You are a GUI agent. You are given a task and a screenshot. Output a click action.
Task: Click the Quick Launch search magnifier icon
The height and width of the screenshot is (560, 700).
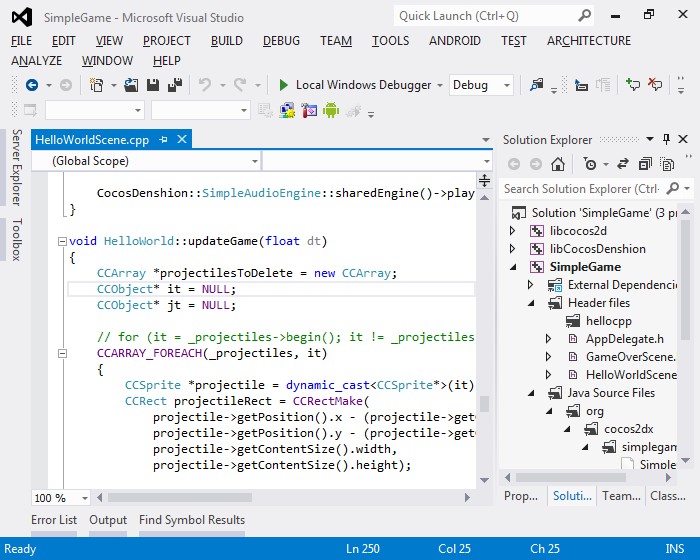coord(584,16)
